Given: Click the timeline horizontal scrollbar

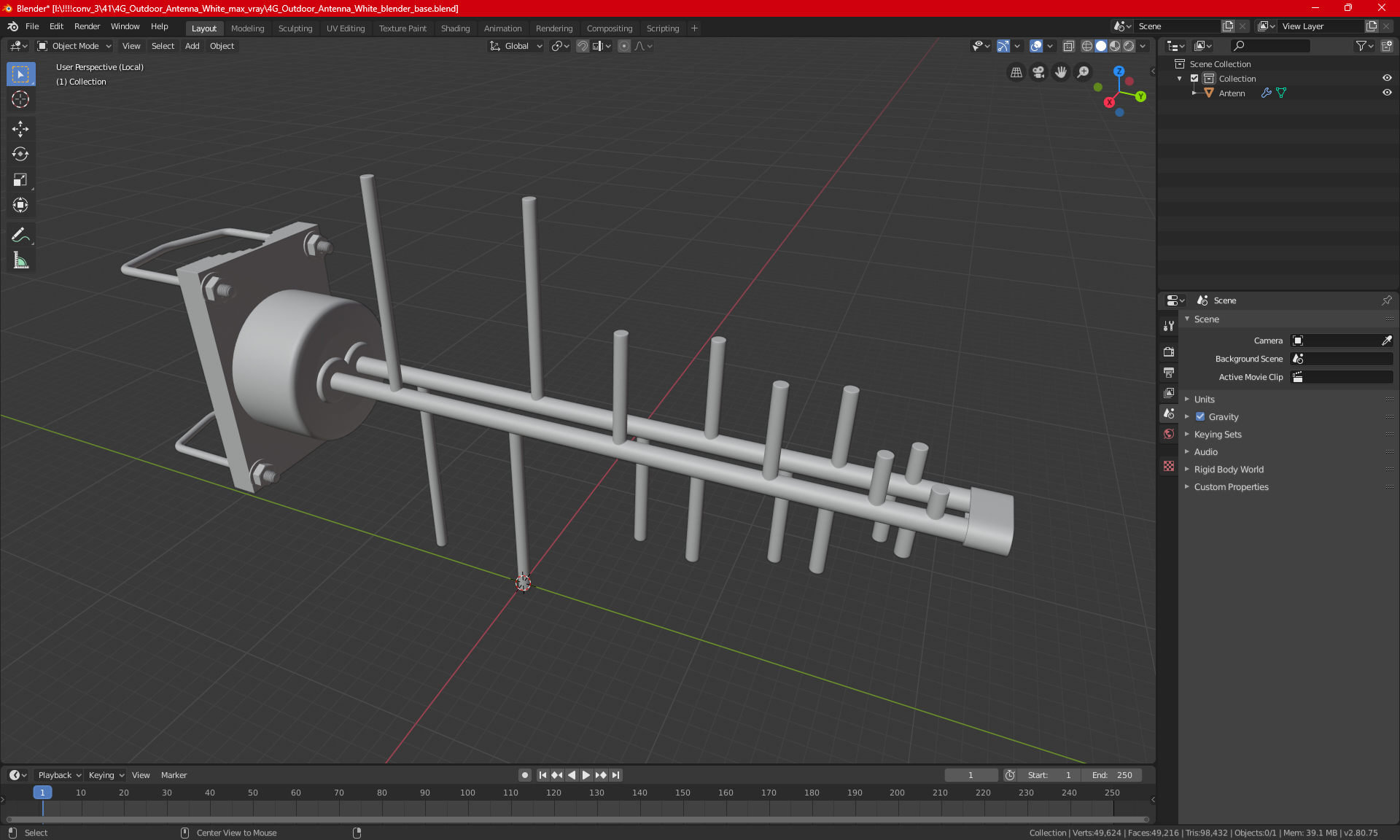Looking at the screenshot, I should [x=577, y=820].
